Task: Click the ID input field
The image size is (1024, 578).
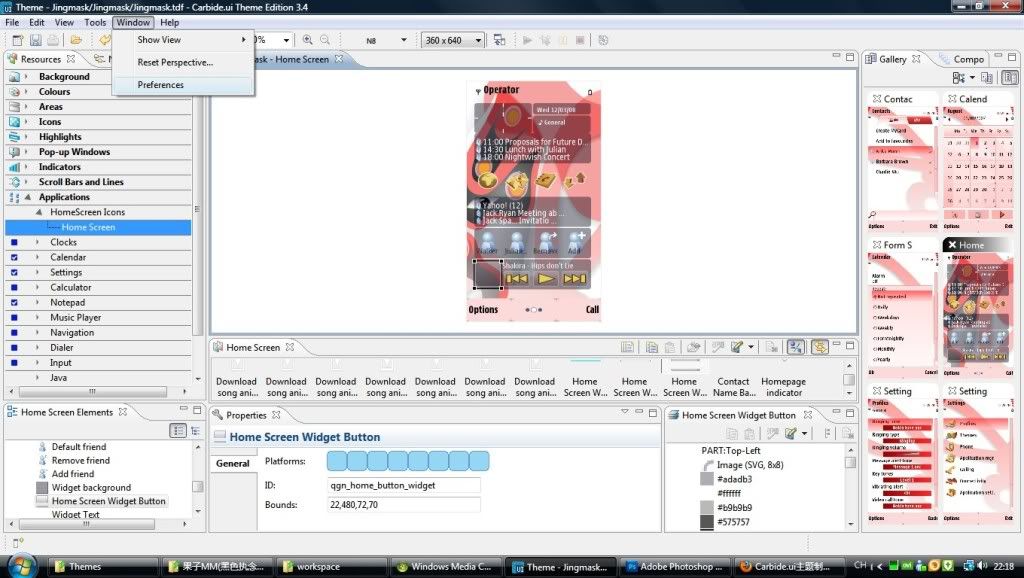Action: click(x=403, y=485)
